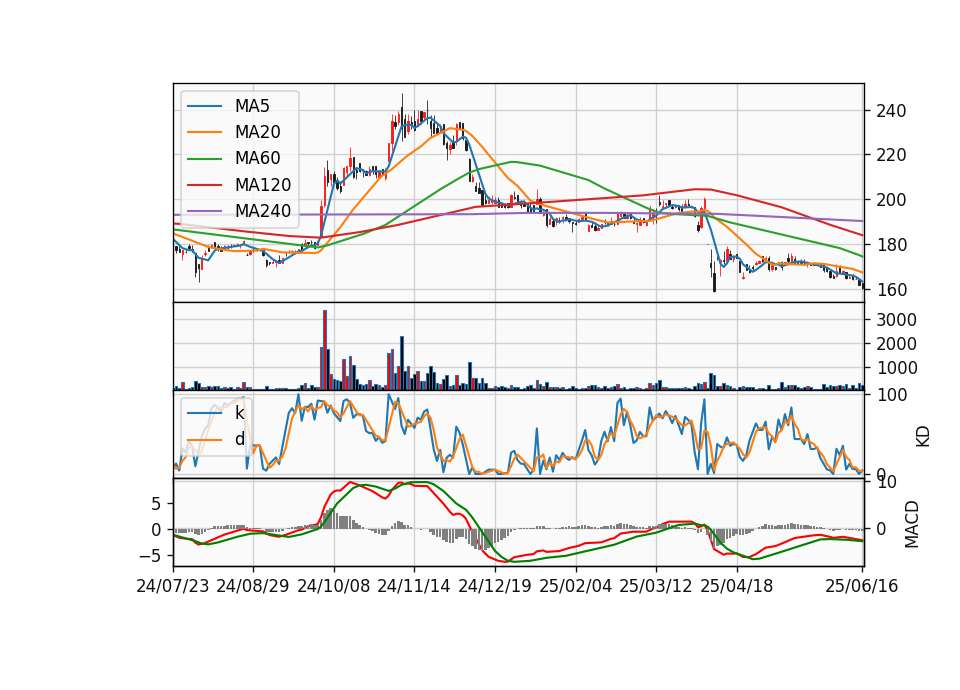Click the MA240 legend entry
The image size is (960, 690).
pyautogui.click(x=239, y=211)
